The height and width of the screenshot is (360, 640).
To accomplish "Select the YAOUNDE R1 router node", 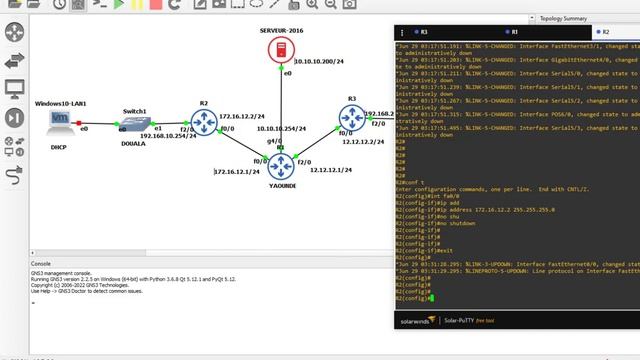I will point(281,166).
